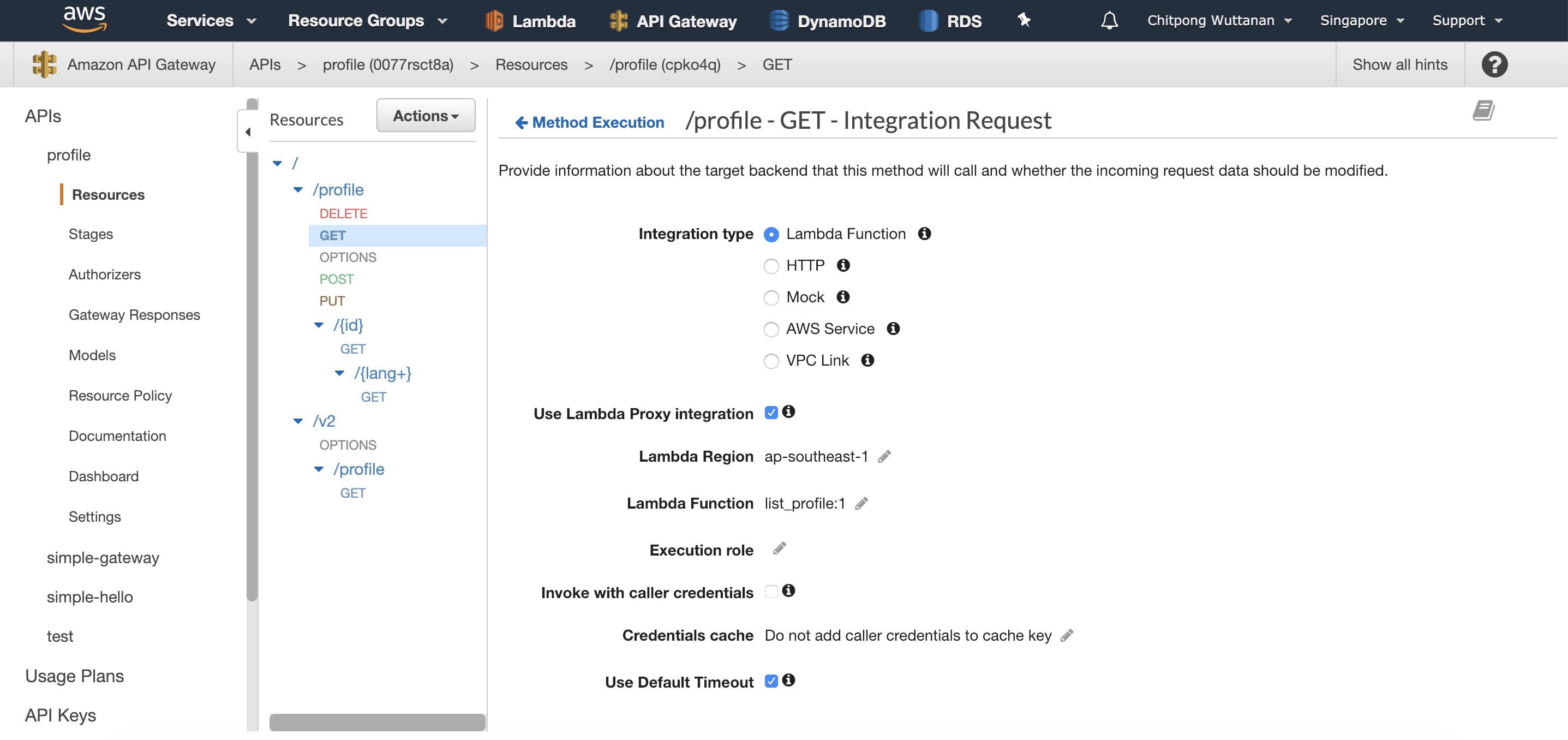This screenshot has height=740, width=1568.
Task: Open the Singapore region selector
Action: pyautogui.click(x=1362, y=21)
